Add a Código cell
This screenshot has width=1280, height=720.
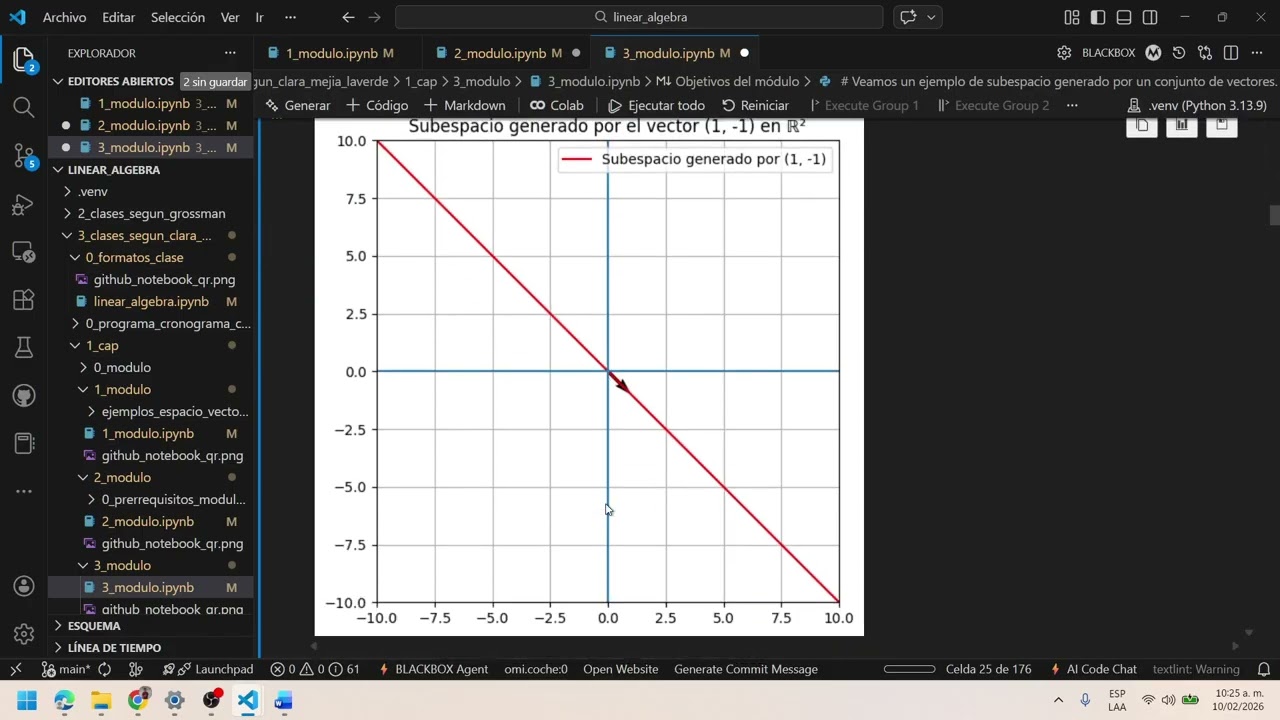coord(377,105)
